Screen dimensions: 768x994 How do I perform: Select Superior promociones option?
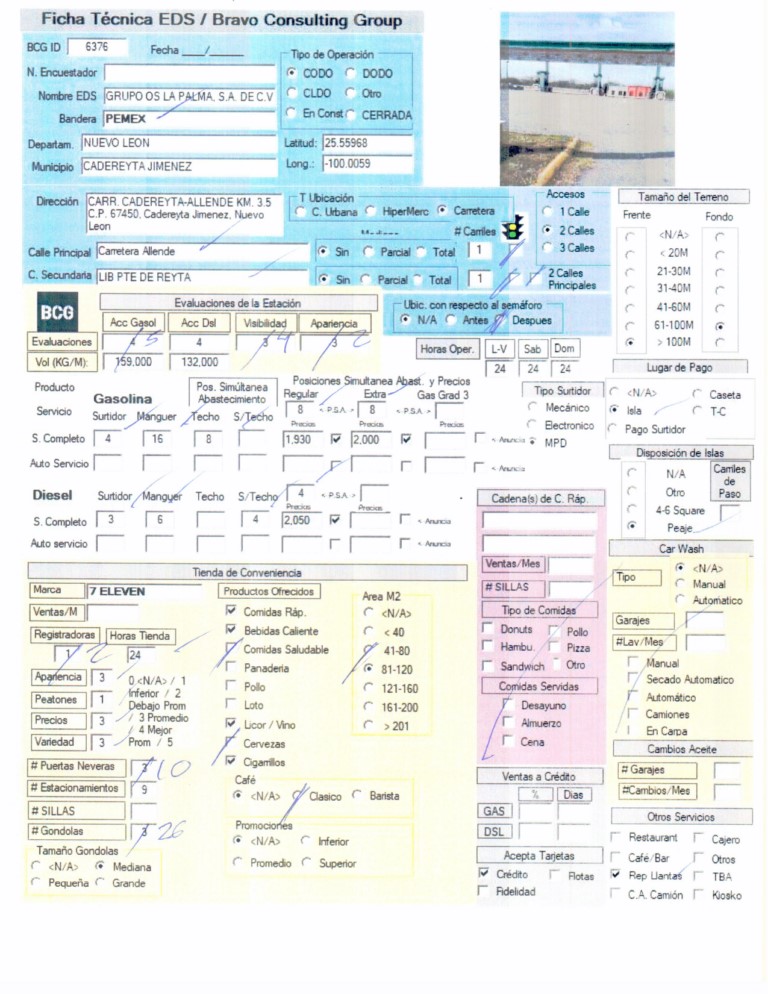pyautogui.click(x=306, y=862)
